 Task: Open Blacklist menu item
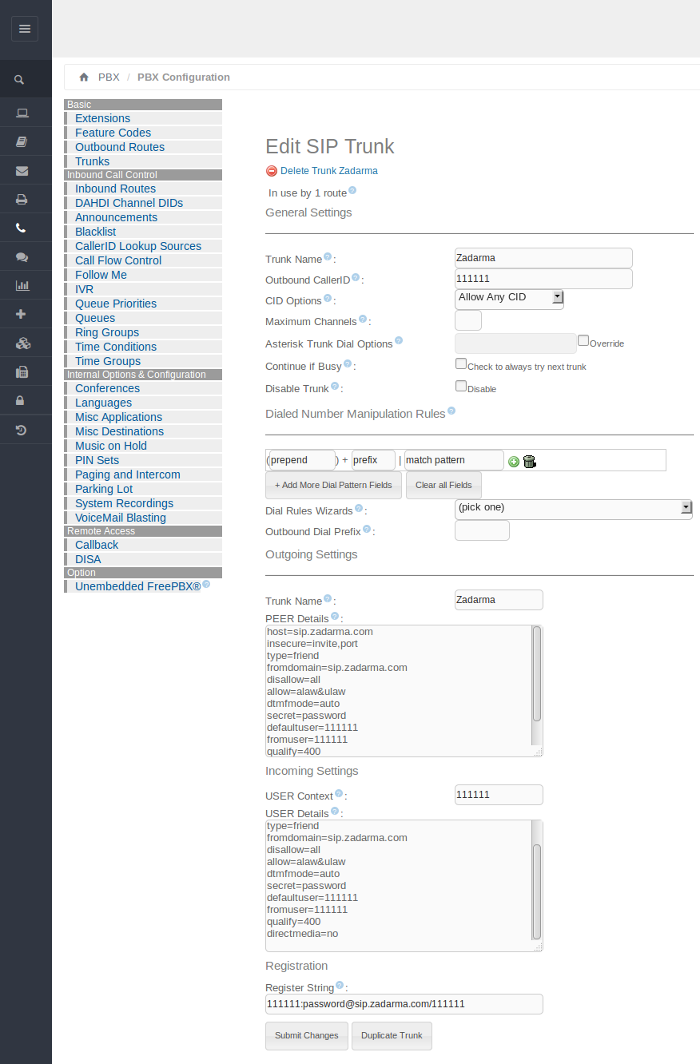pos(96,232)
